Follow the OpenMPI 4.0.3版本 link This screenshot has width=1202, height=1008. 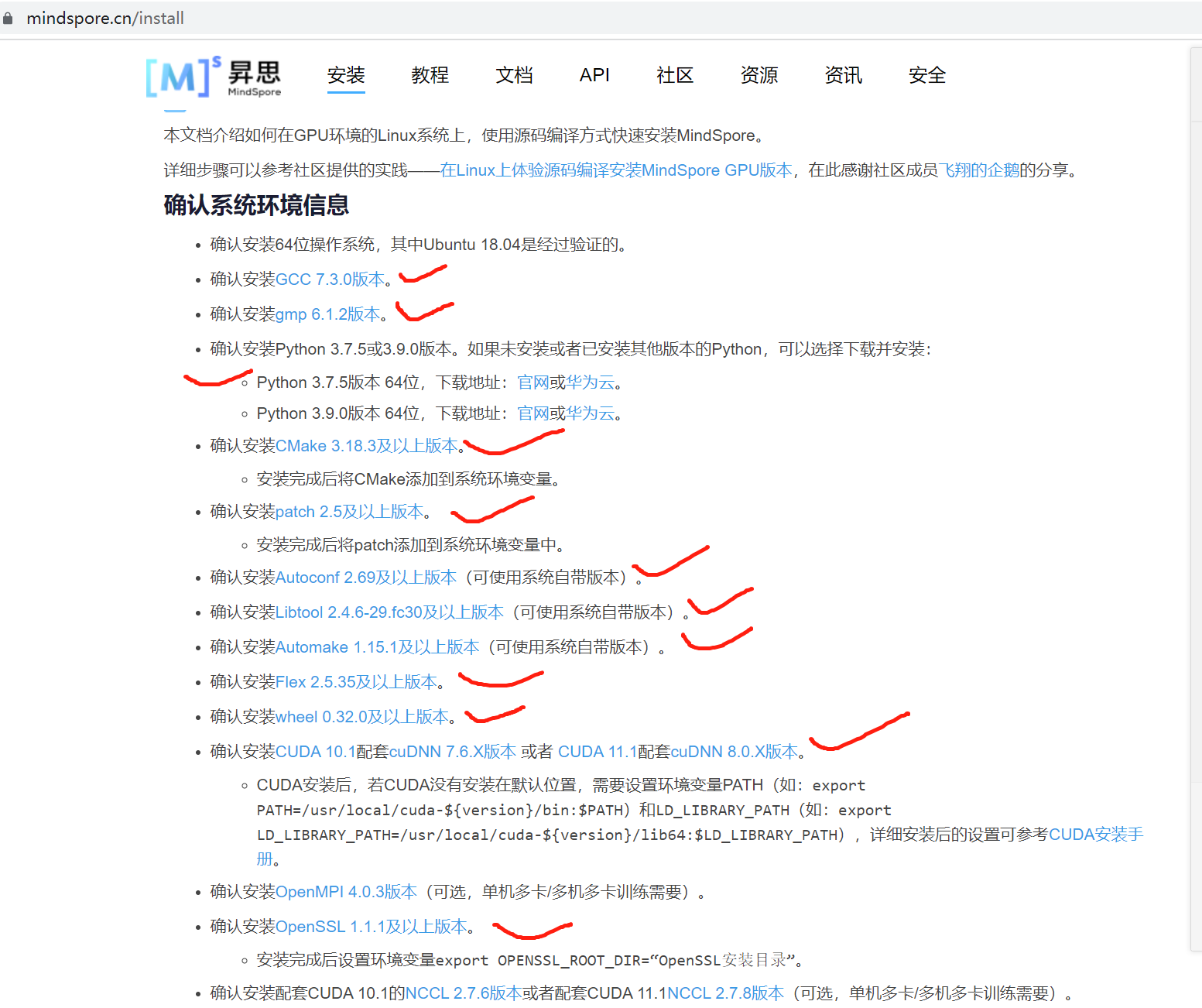click(346, 892)
